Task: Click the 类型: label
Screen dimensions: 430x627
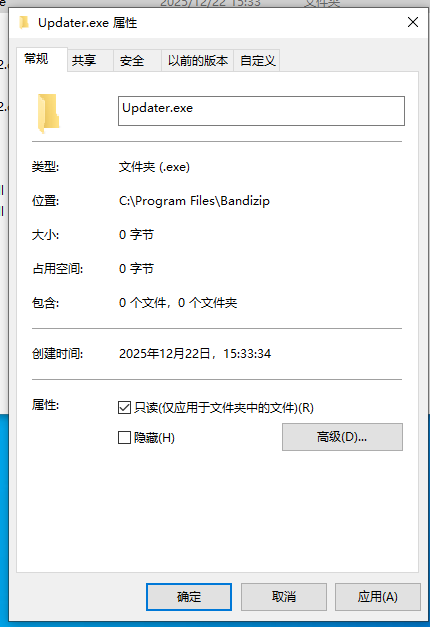Action: pos(45,167)
